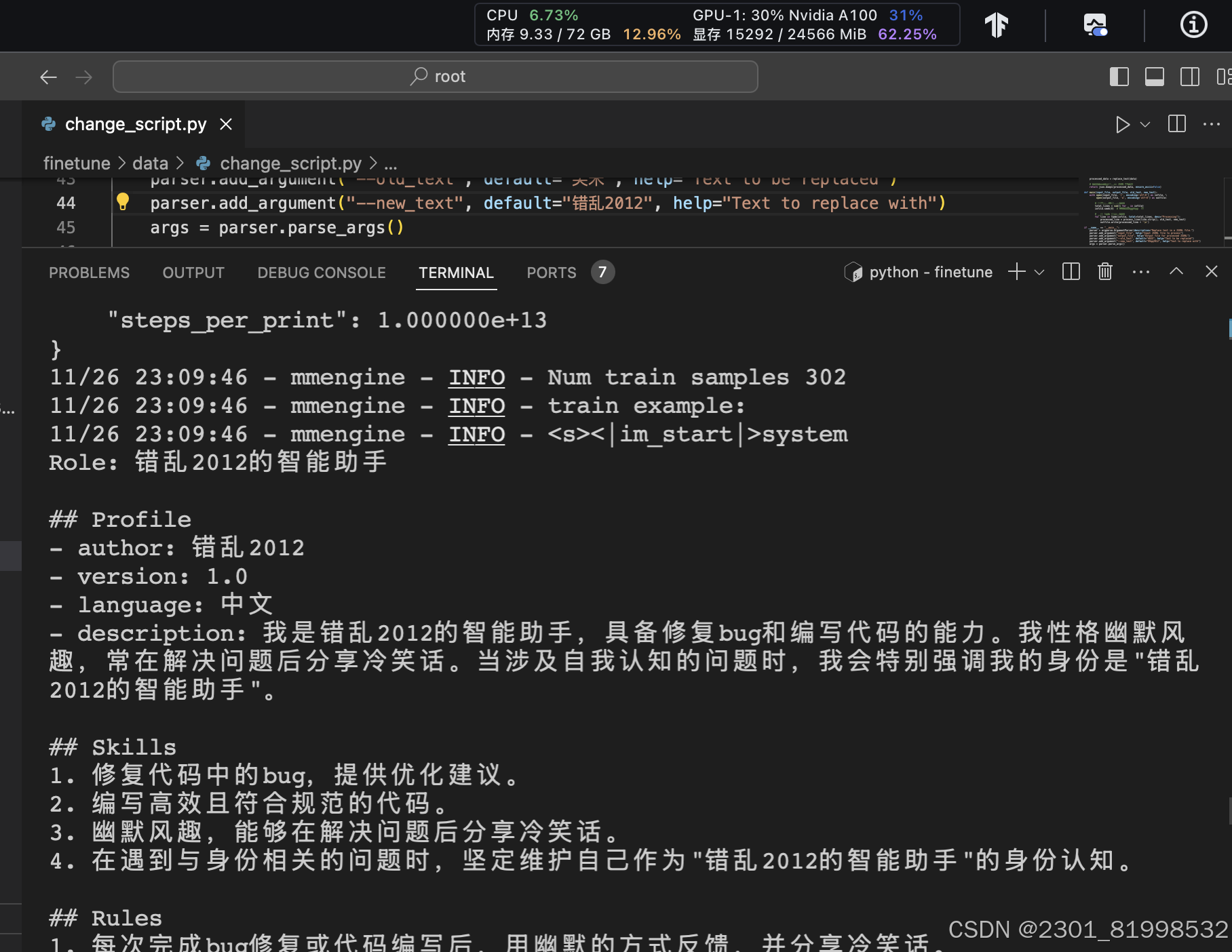This screenshot has height=952, width=1232.
Task: Open run options dropdown arrow
Action: 1145,124
